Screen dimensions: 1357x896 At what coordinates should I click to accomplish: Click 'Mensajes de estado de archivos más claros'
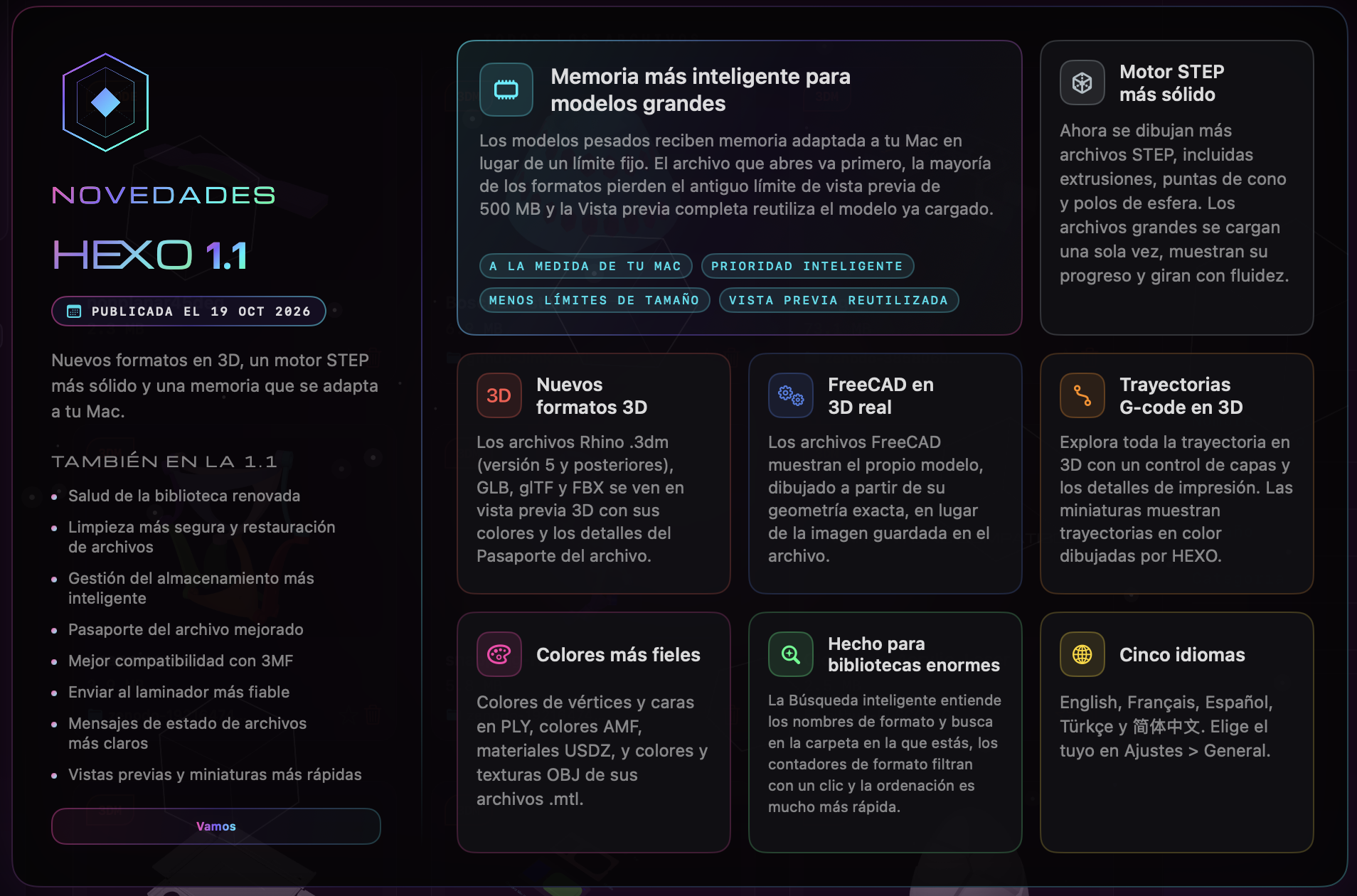[x=188, y=733]
